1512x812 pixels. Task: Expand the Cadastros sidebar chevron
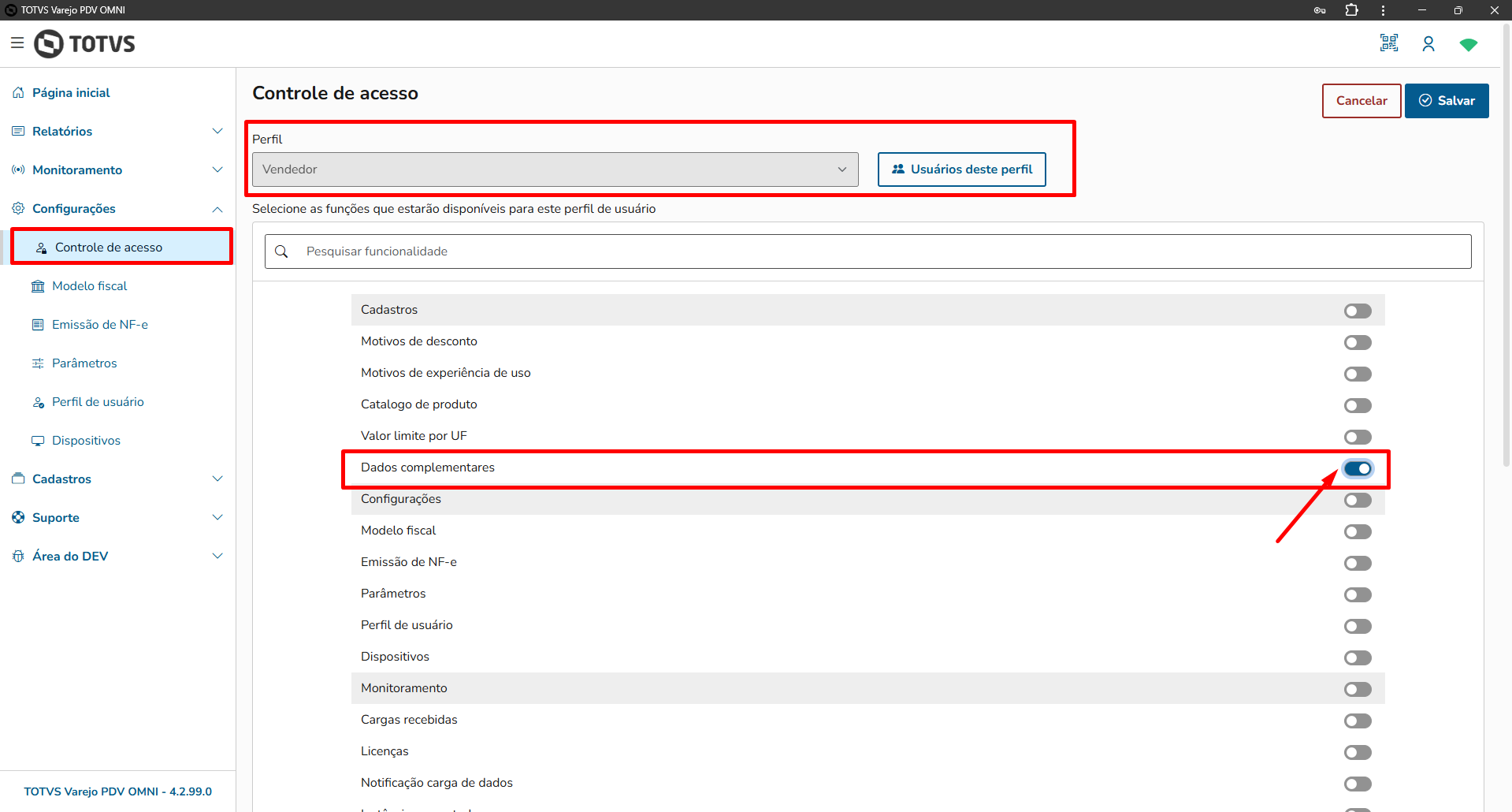coord(217,479)
